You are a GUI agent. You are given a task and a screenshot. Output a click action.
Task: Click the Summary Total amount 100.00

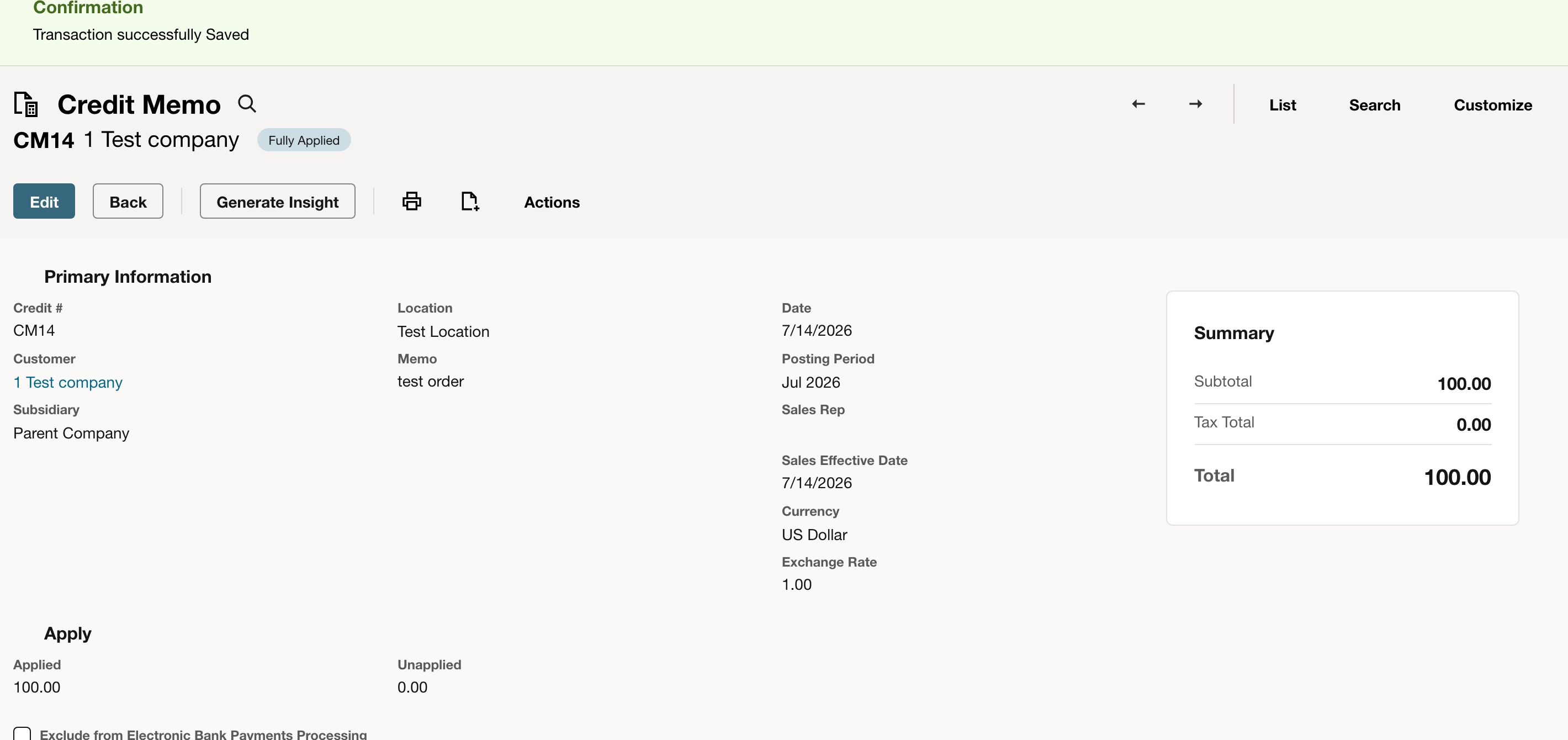(x=1457, y=477)
